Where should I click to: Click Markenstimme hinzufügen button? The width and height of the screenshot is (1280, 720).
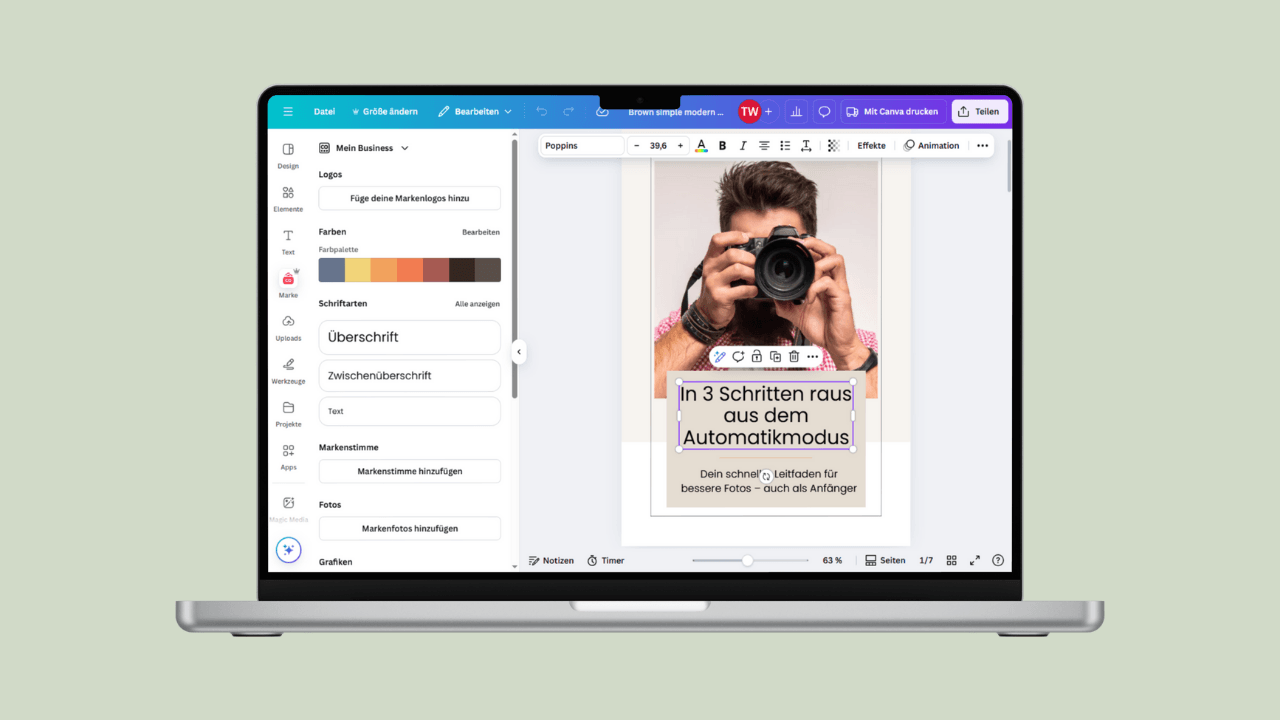409,471
